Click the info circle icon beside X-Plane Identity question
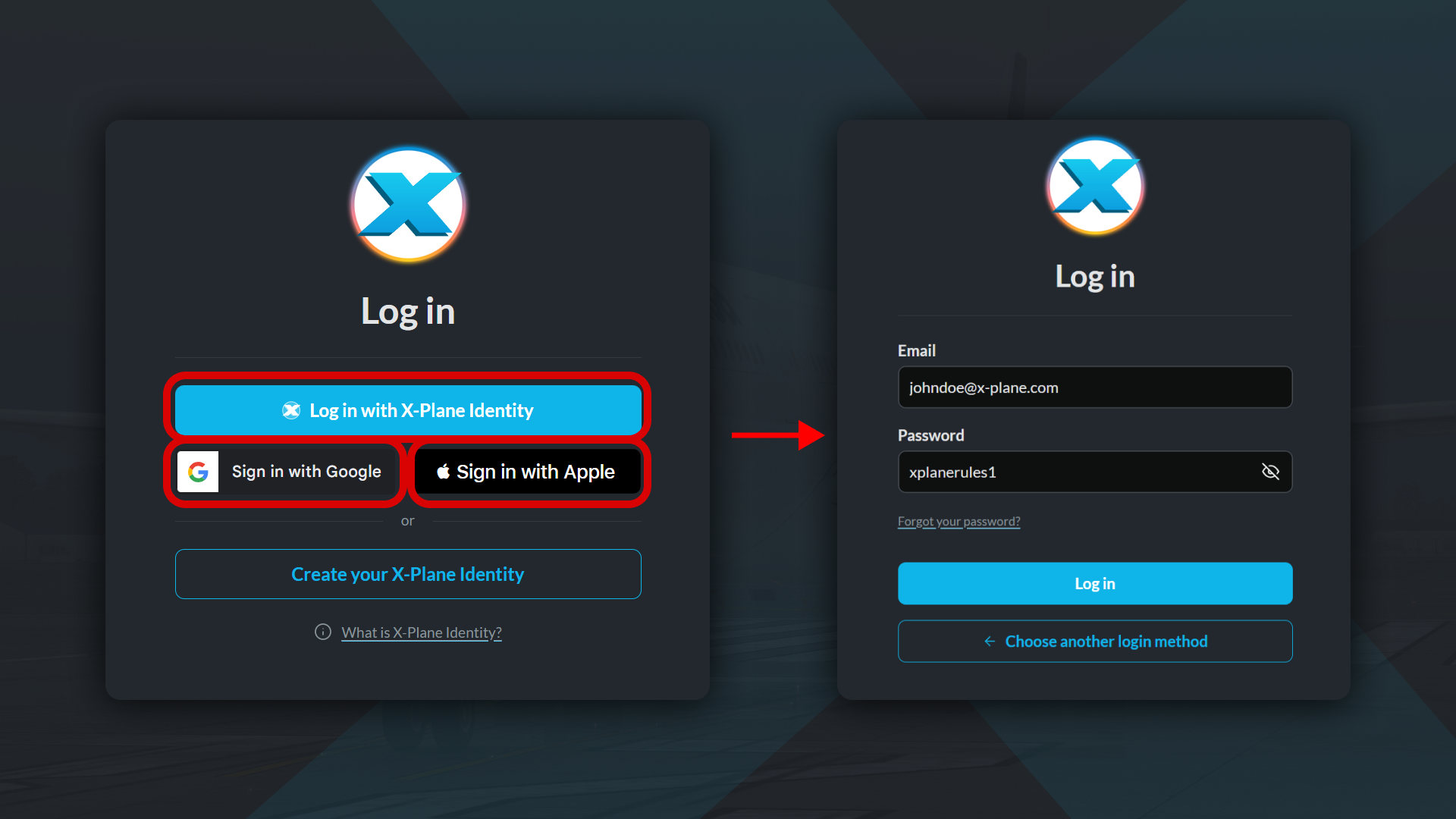 pos(323,632)
